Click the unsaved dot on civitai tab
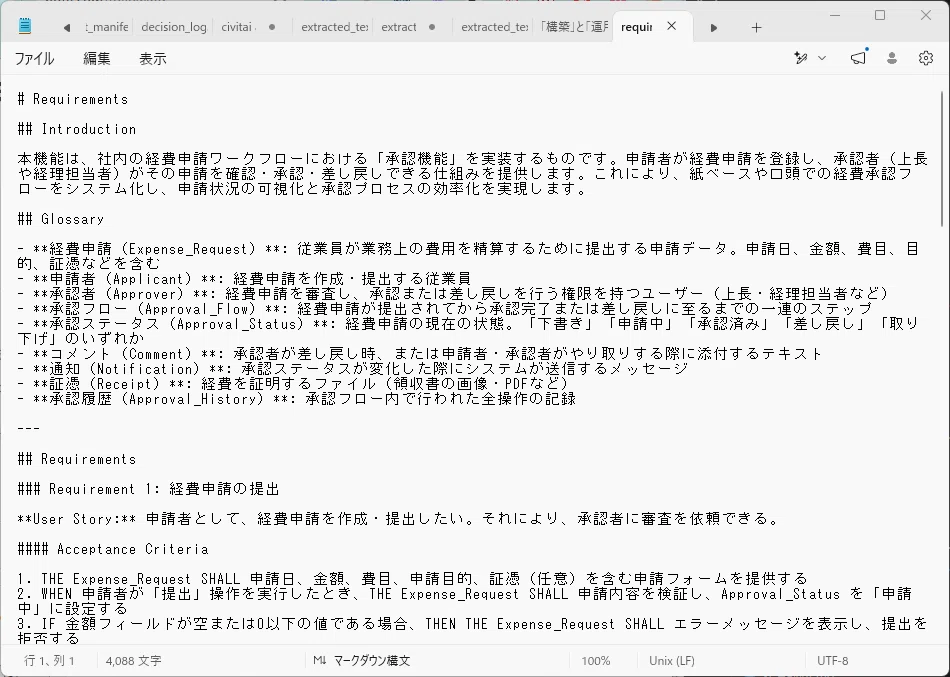Viewport: 950px width, 677px height. tap(272, 27)
